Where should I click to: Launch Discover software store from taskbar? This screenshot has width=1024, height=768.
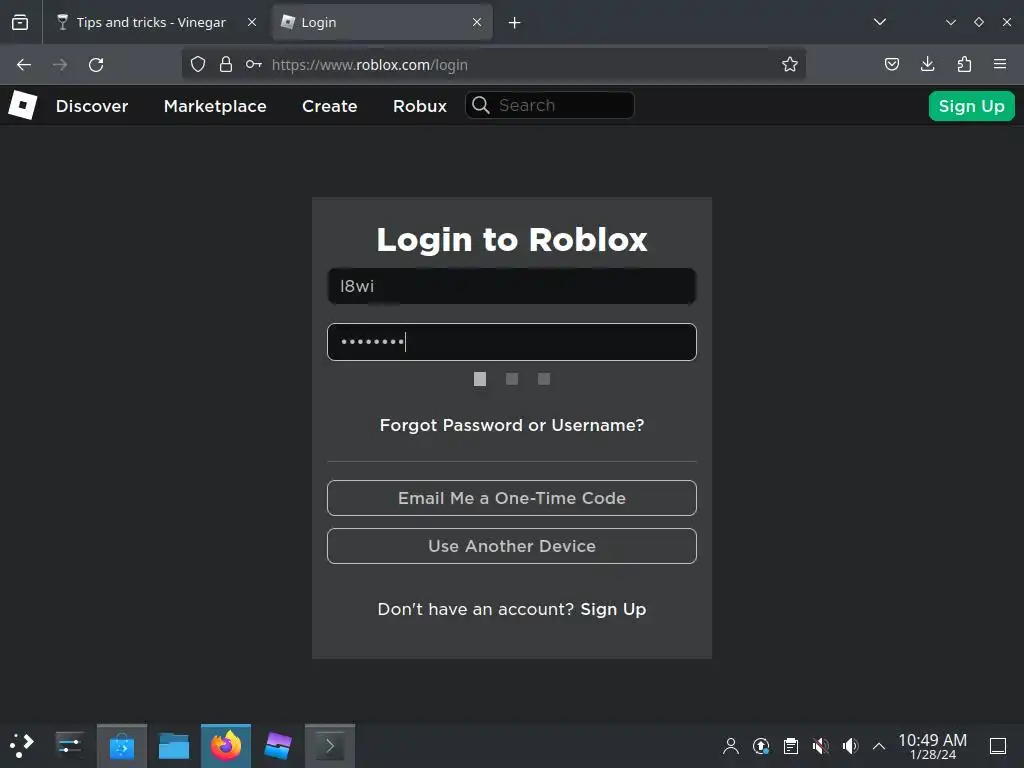click(122, 746)
